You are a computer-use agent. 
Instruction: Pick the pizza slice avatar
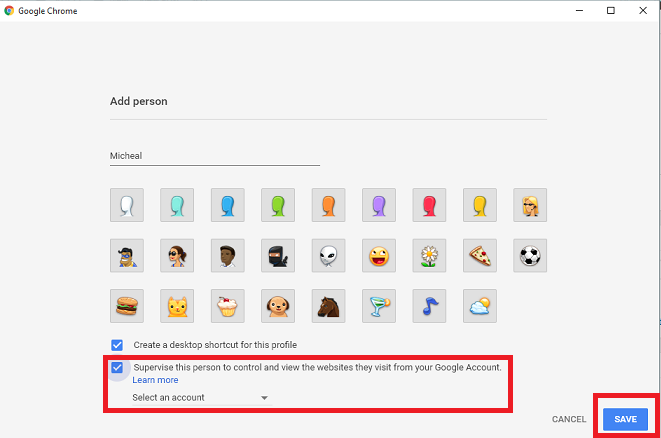click(x=480, y=255)
